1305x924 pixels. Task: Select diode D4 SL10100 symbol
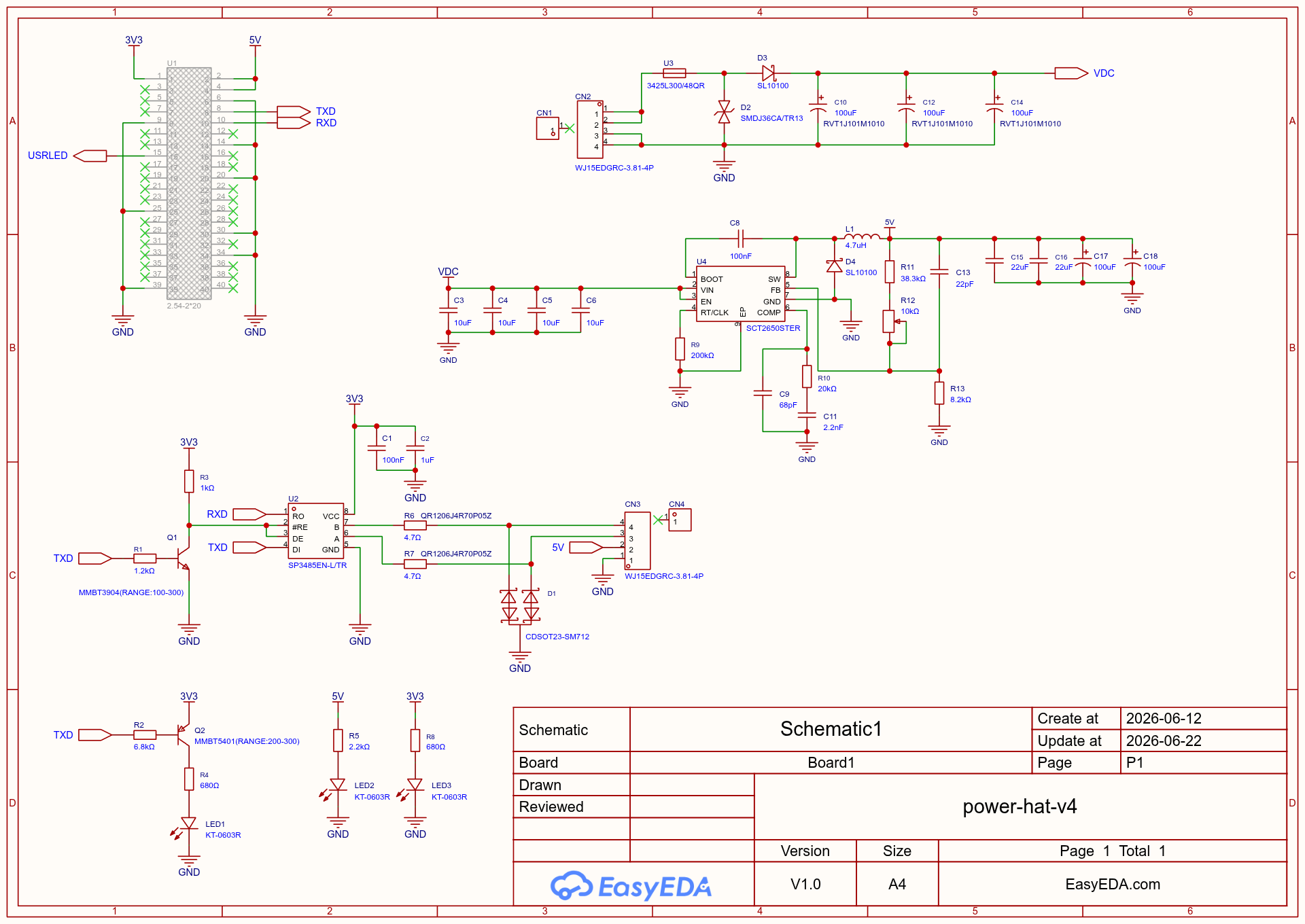(835, 266)
